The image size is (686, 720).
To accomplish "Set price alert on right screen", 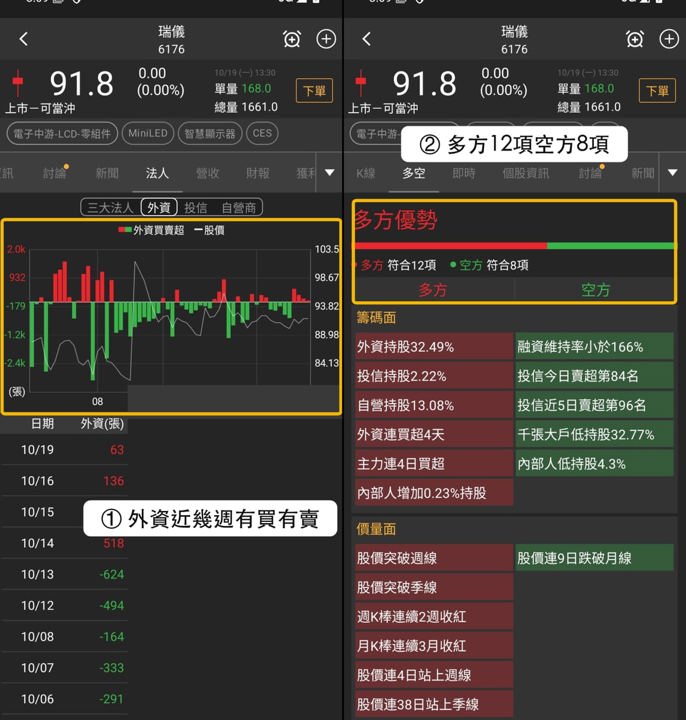I will point(635,39).
